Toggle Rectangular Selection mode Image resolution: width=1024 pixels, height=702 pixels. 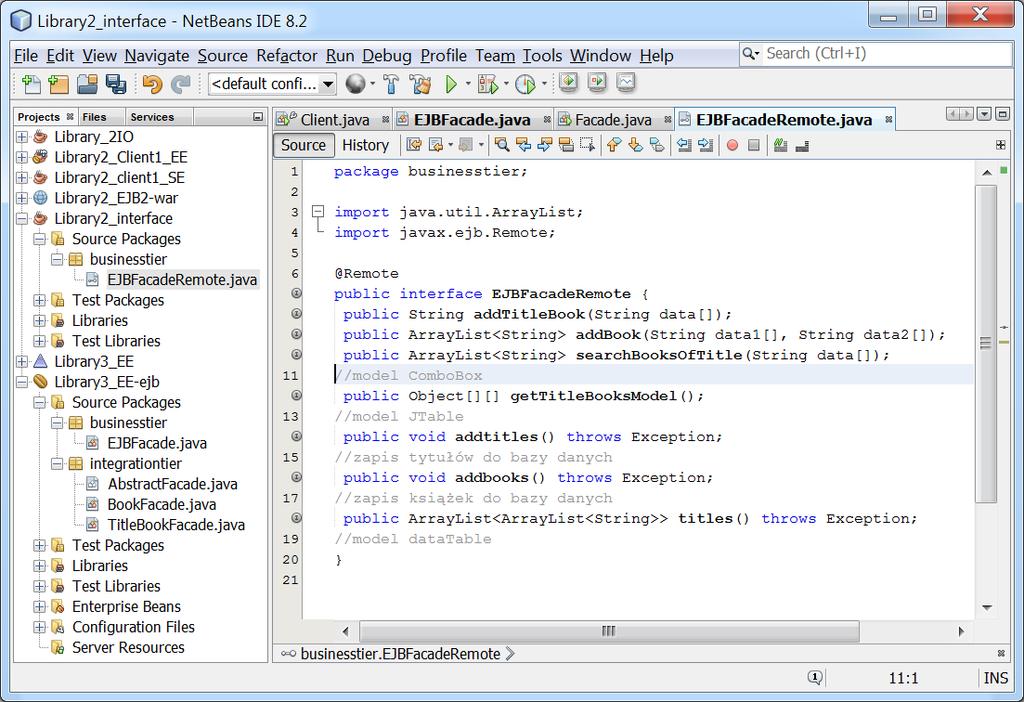[588, 145]
